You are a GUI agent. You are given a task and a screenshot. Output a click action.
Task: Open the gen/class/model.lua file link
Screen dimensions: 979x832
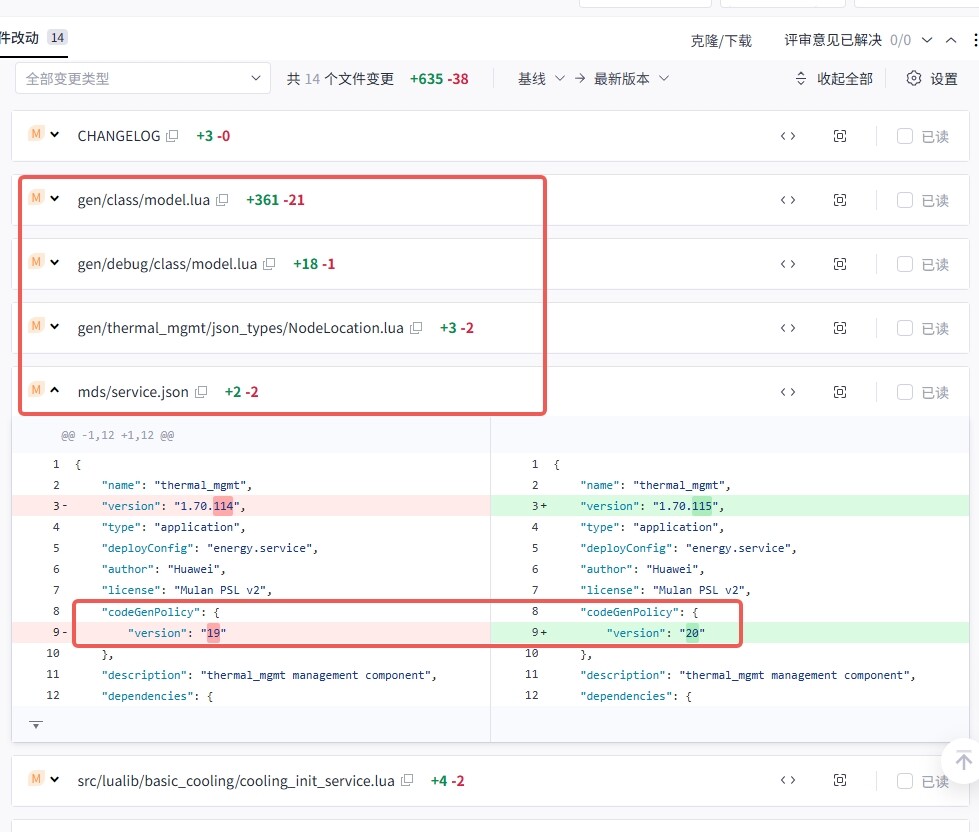[144, 200]
